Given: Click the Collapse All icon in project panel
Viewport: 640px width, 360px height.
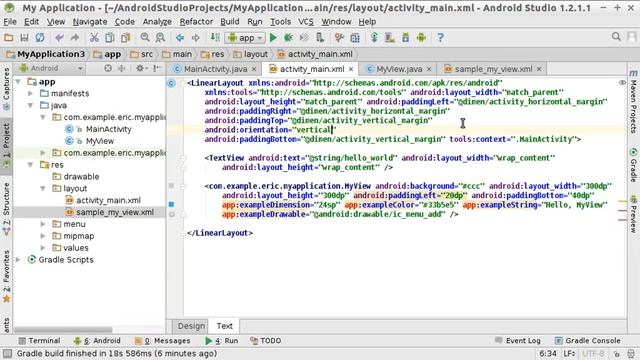Looking at the screenshot, I should coord(122,68).
